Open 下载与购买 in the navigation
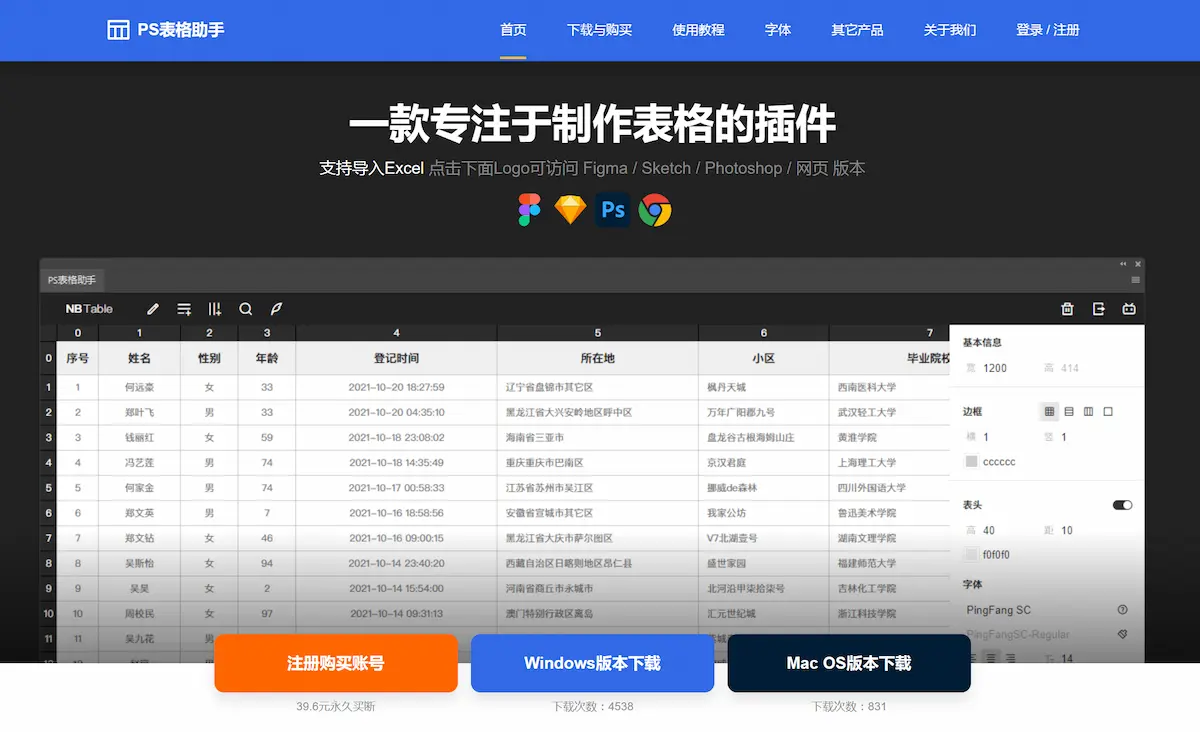 point(599,30)
